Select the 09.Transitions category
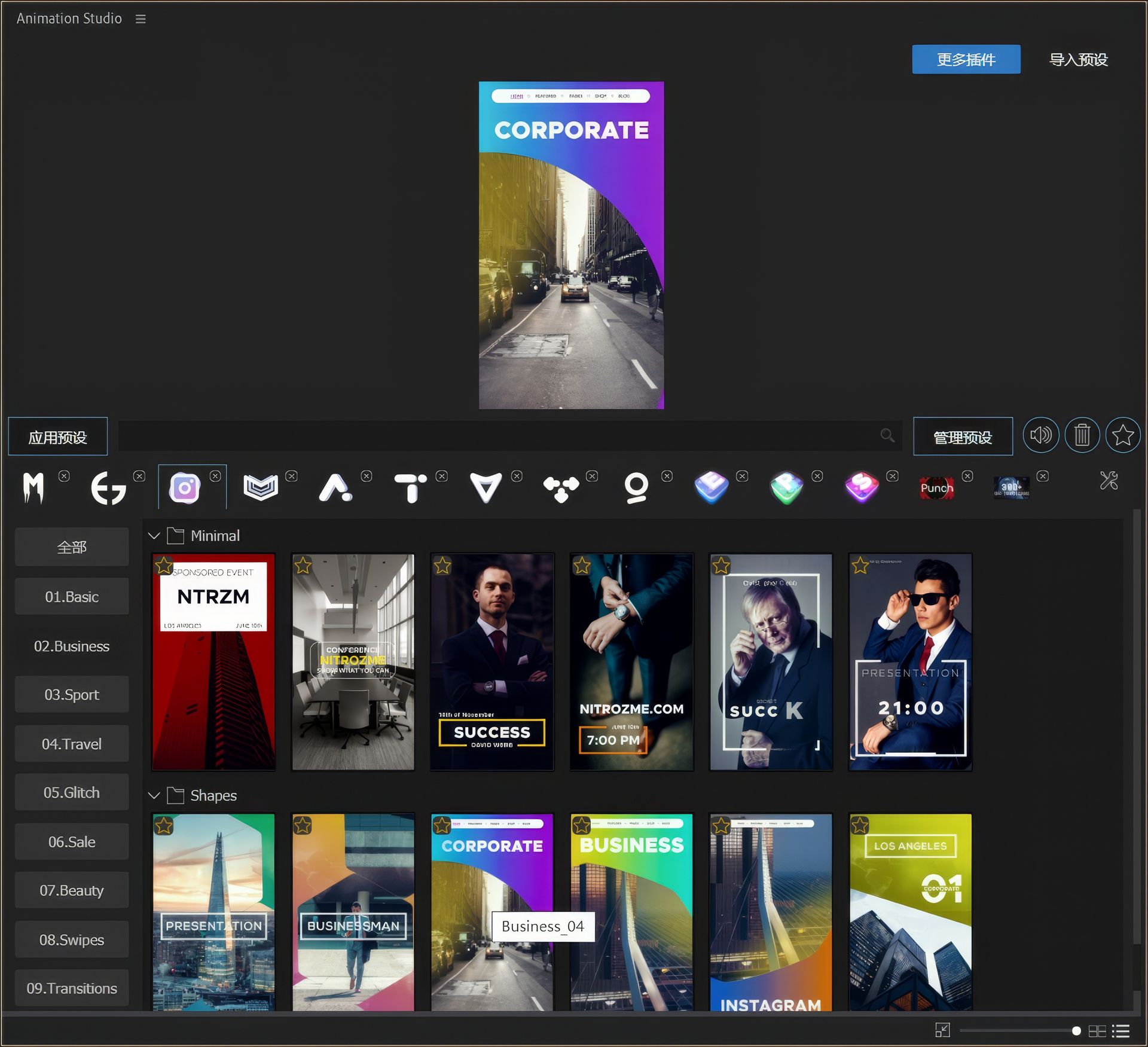1148x1047 pixels. (x=72, y=988)
